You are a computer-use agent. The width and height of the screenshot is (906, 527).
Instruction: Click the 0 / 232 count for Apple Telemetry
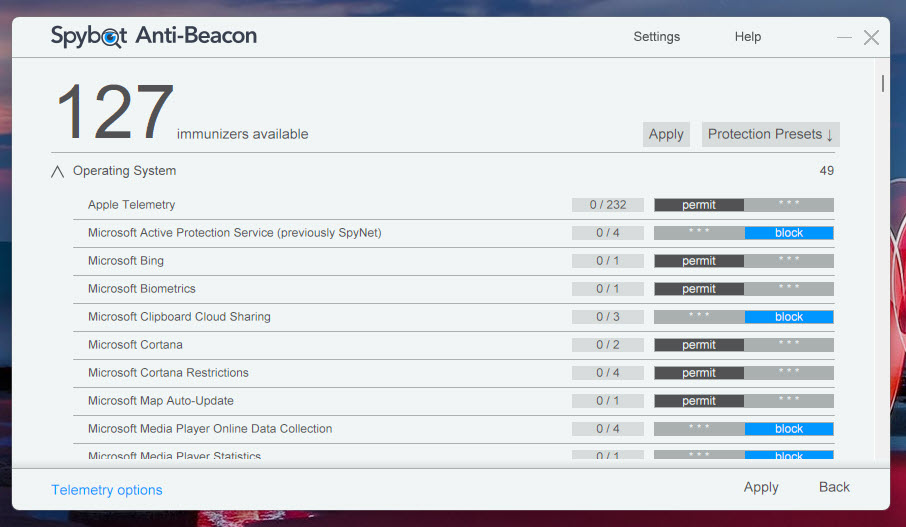(x=608, y=205)
